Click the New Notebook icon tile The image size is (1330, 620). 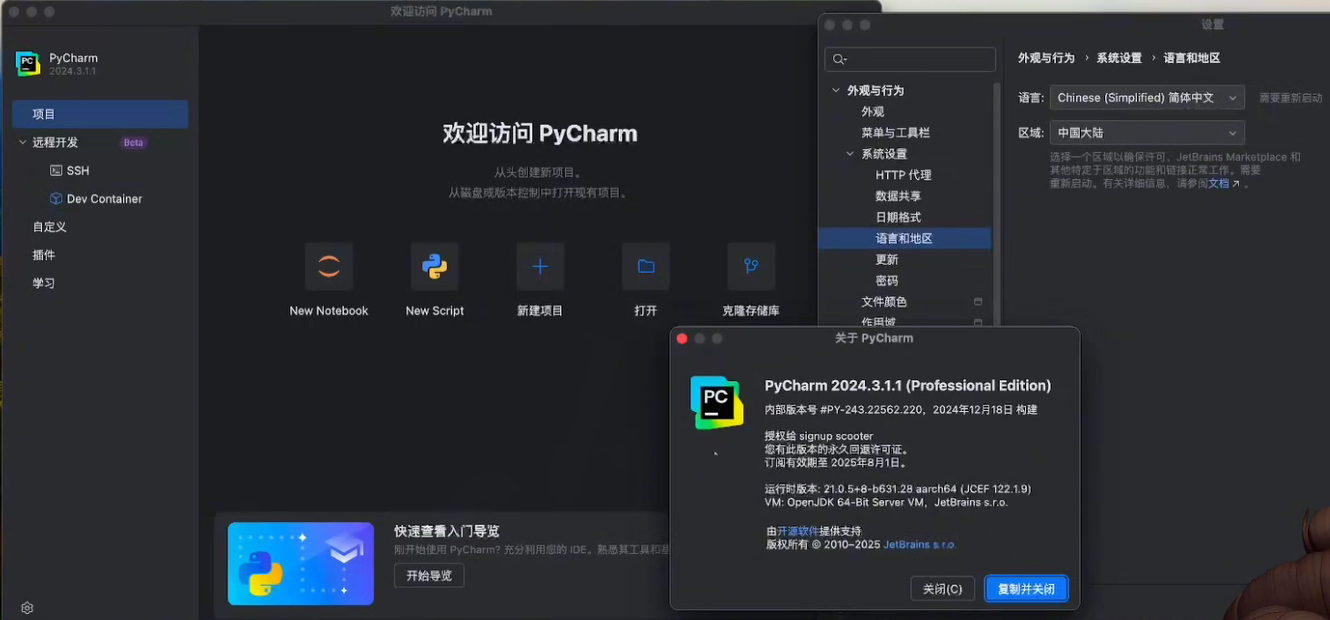[x=329, y=267]
